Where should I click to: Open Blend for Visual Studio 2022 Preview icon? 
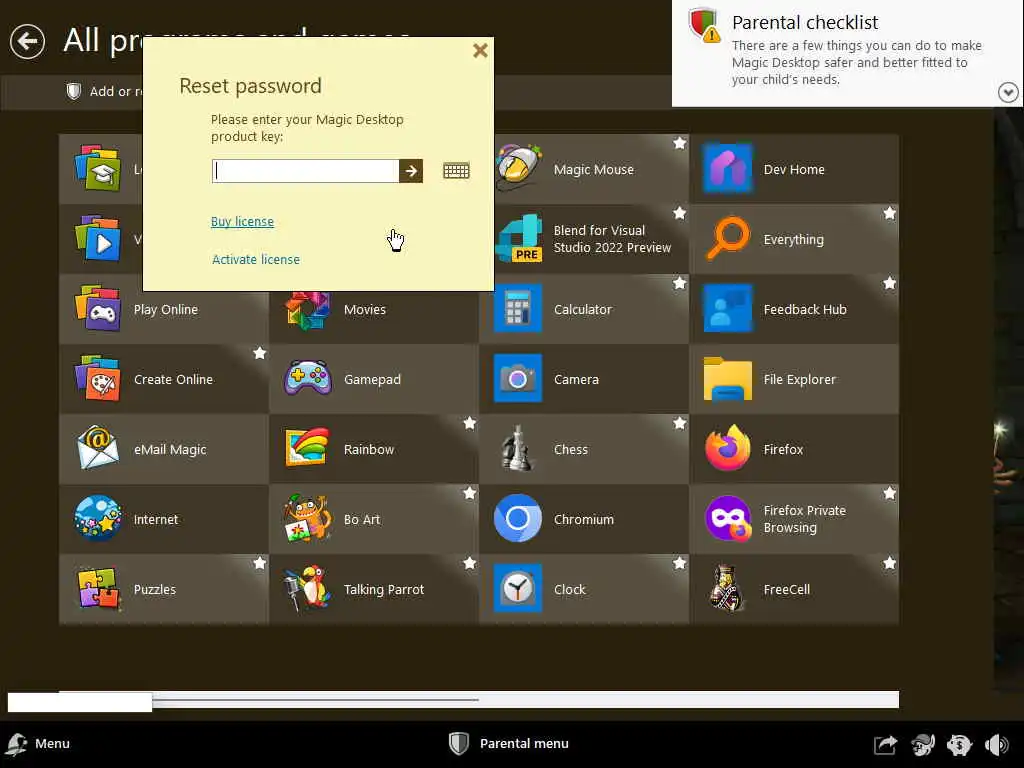tap(519, 239)
